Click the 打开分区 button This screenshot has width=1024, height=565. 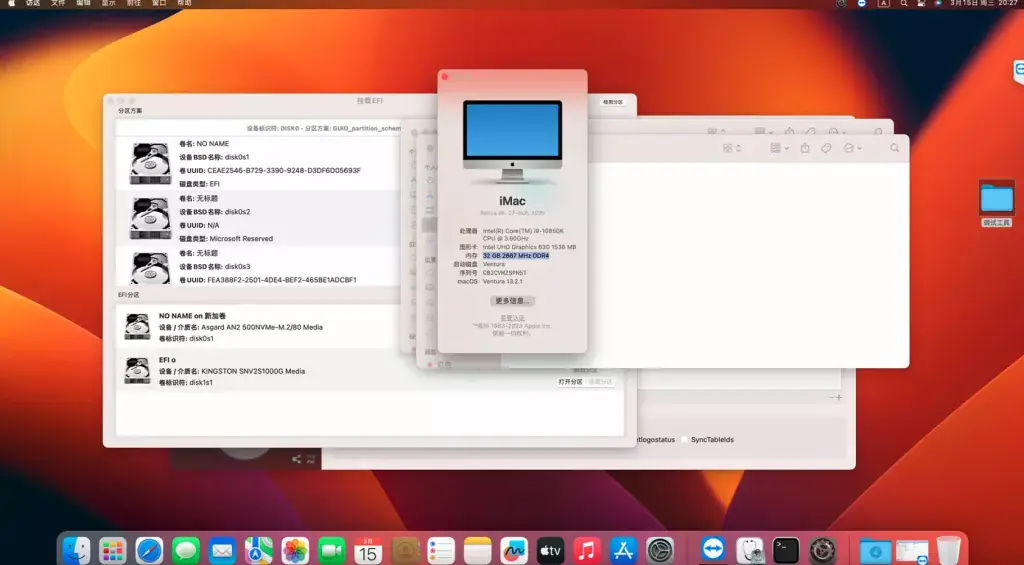(570, 382)
